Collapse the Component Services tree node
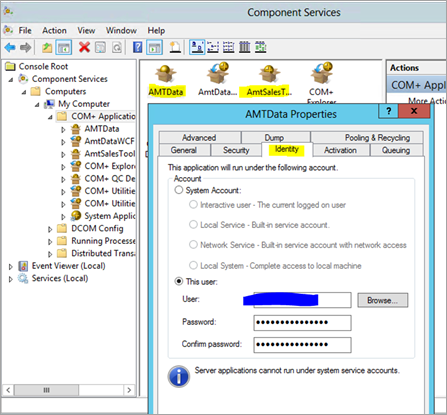Screen dimensions: 447x415 (11, 80)
